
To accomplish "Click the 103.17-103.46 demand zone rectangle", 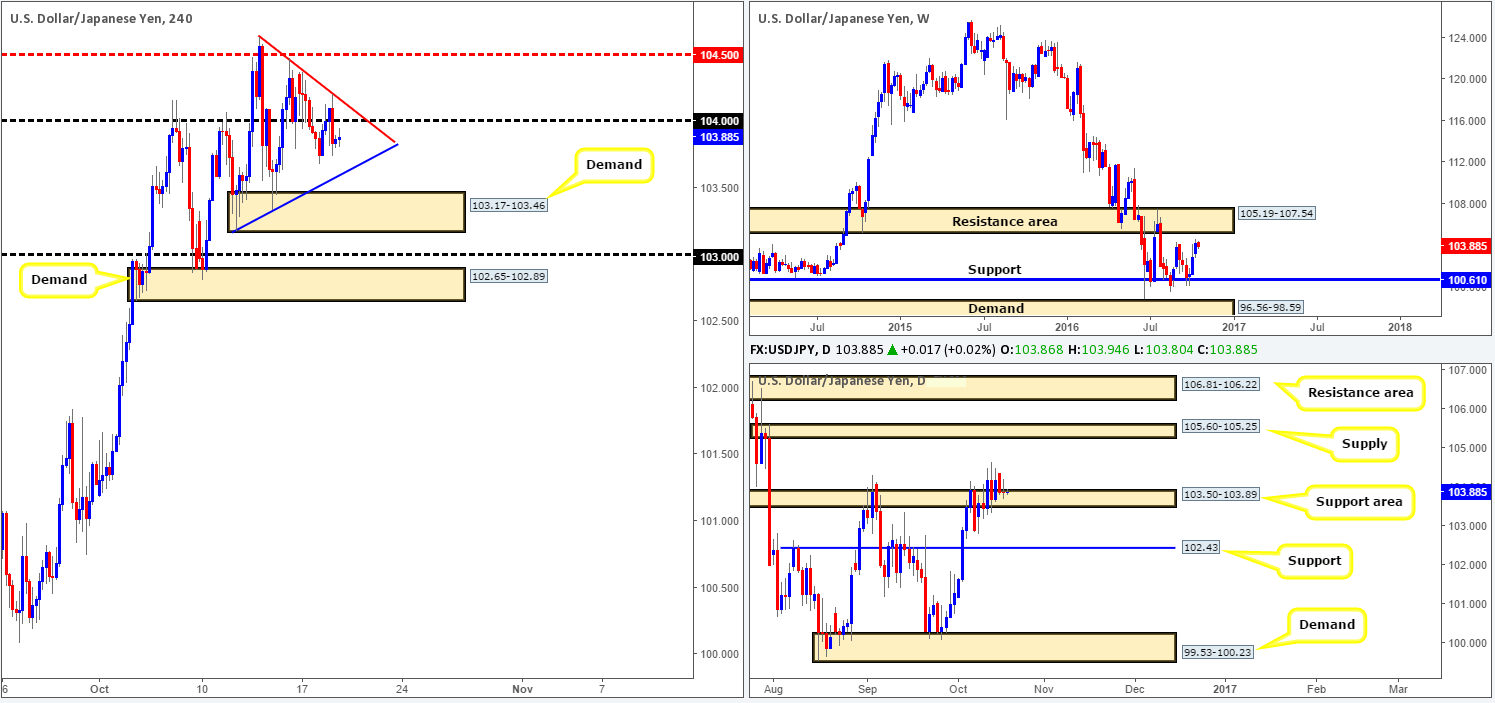I will point(347,212).
